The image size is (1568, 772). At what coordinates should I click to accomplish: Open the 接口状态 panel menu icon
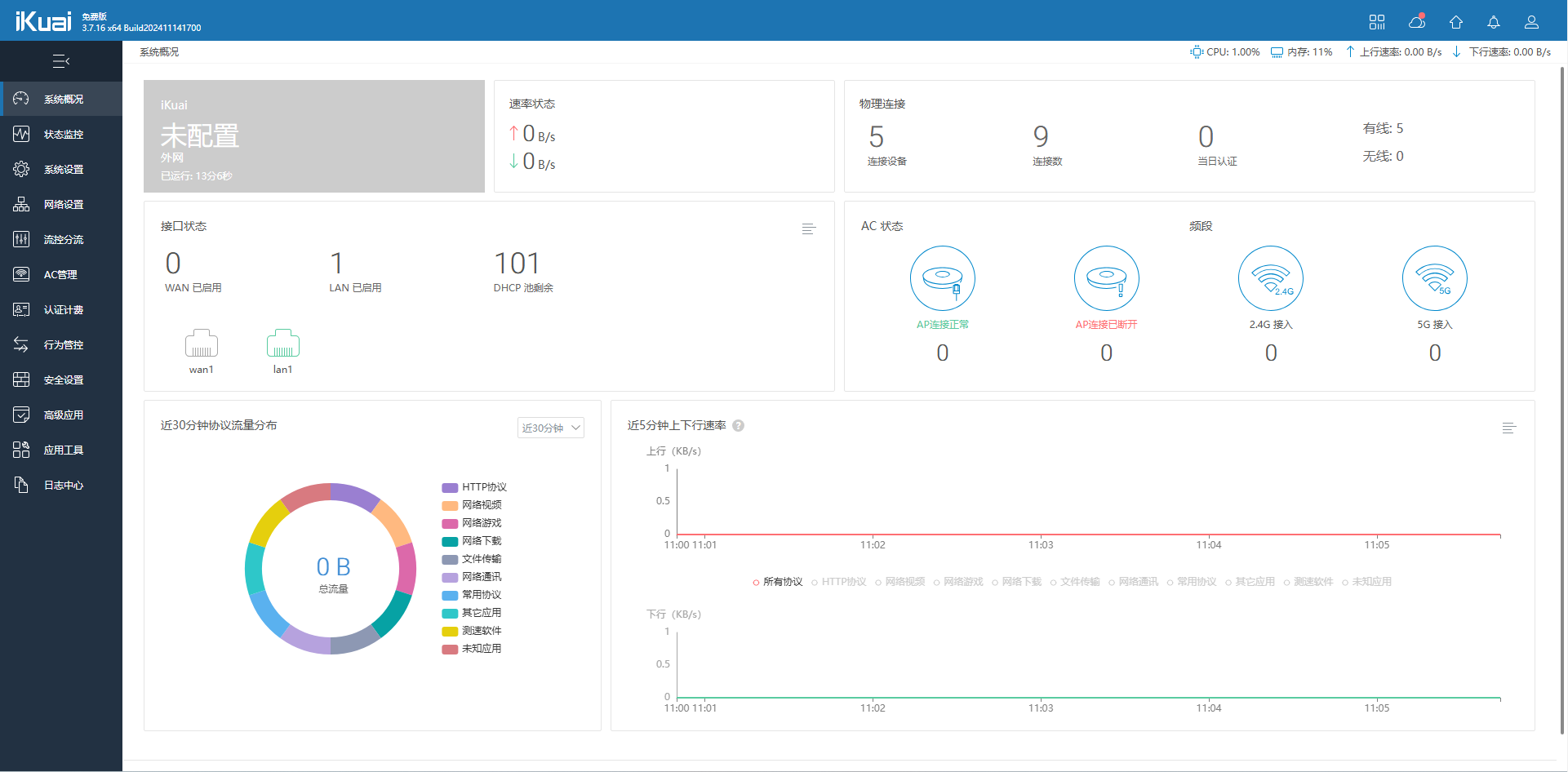(809, 228)
